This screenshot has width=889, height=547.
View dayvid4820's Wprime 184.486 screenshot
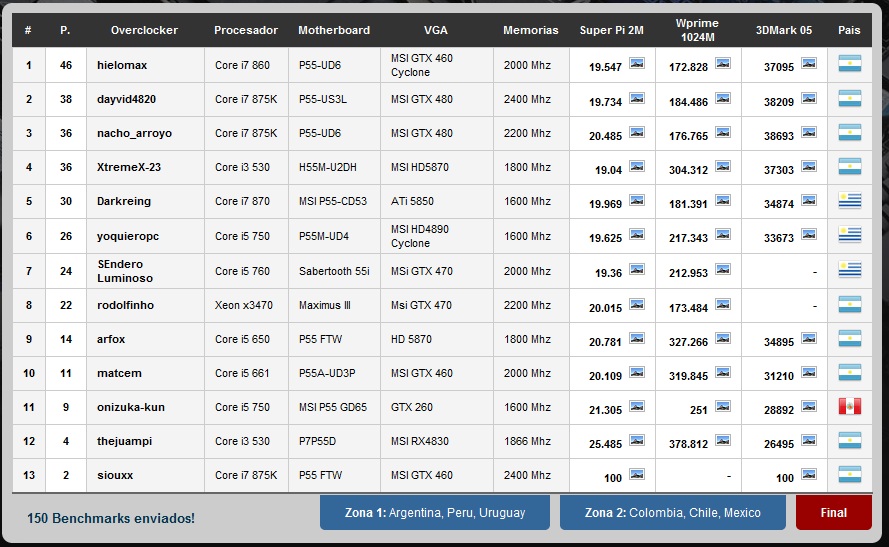click(722, 99)
